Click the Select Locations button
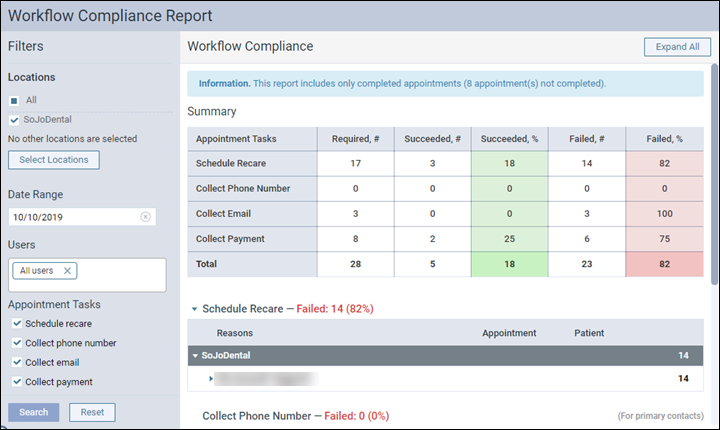Image resolution: width=720 pixels, height=430 pixels. pos(54,160)
